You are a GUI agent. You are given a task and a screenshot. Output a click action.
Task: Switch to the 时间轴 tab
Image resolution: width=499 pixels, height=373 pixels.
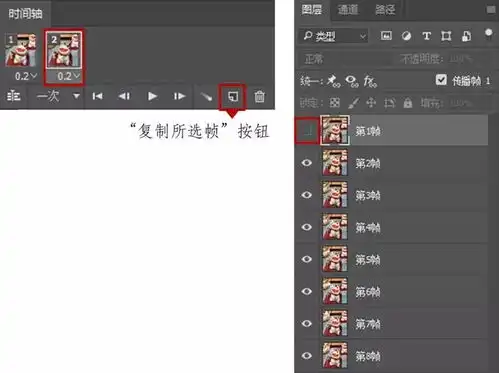click(25, 14)
